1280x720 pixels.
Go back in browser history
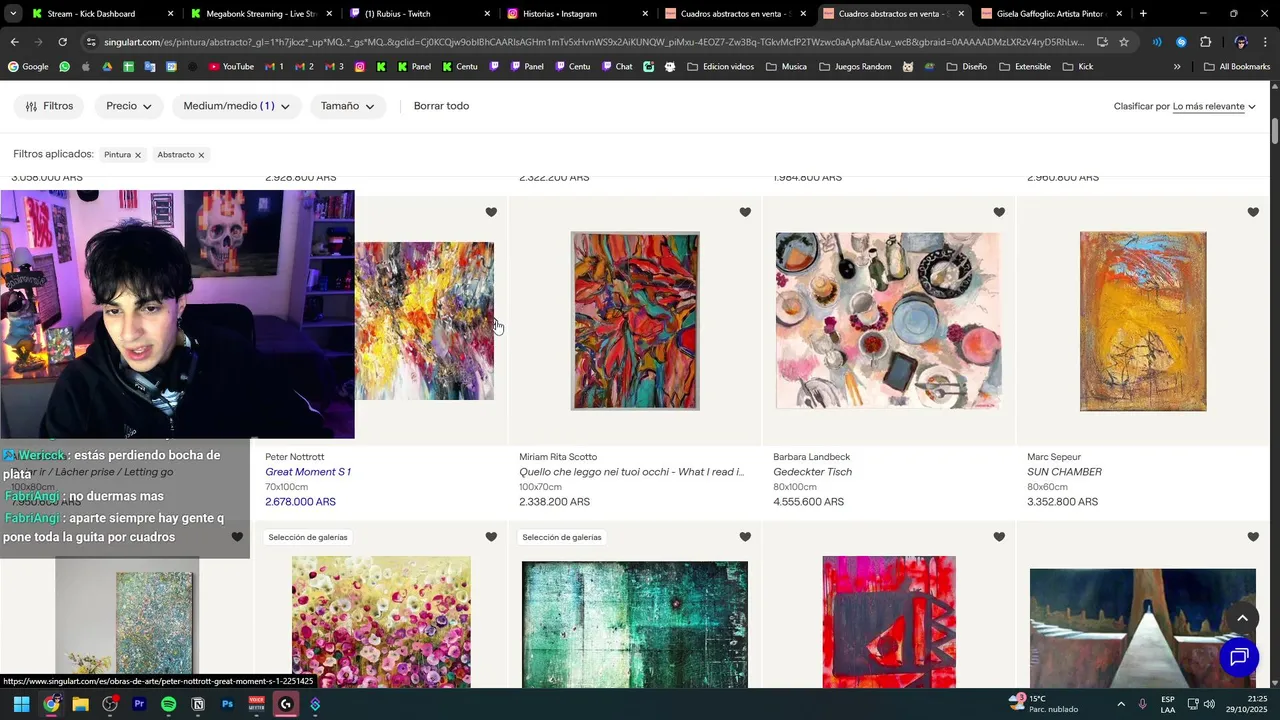[x=14, y=42]
